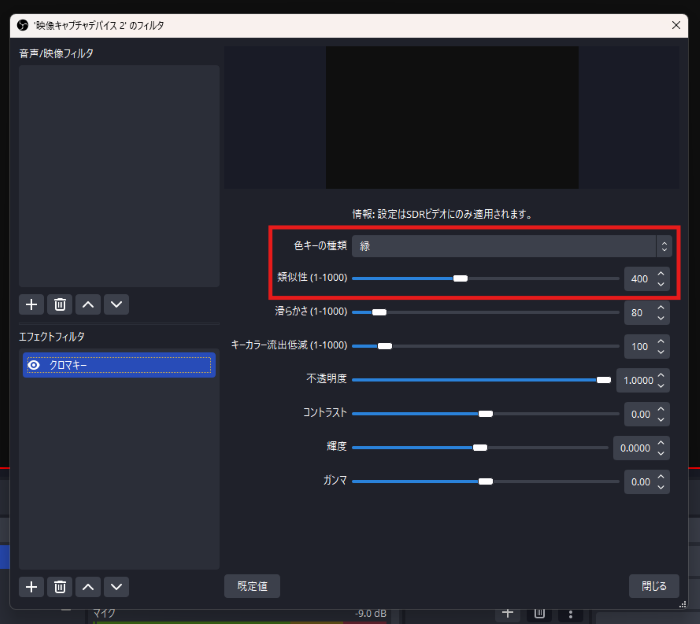The height and width of the screenshot is (624, 700).
Task: Decrease 輝度 value with down arrow
Action: coord(661,454)
